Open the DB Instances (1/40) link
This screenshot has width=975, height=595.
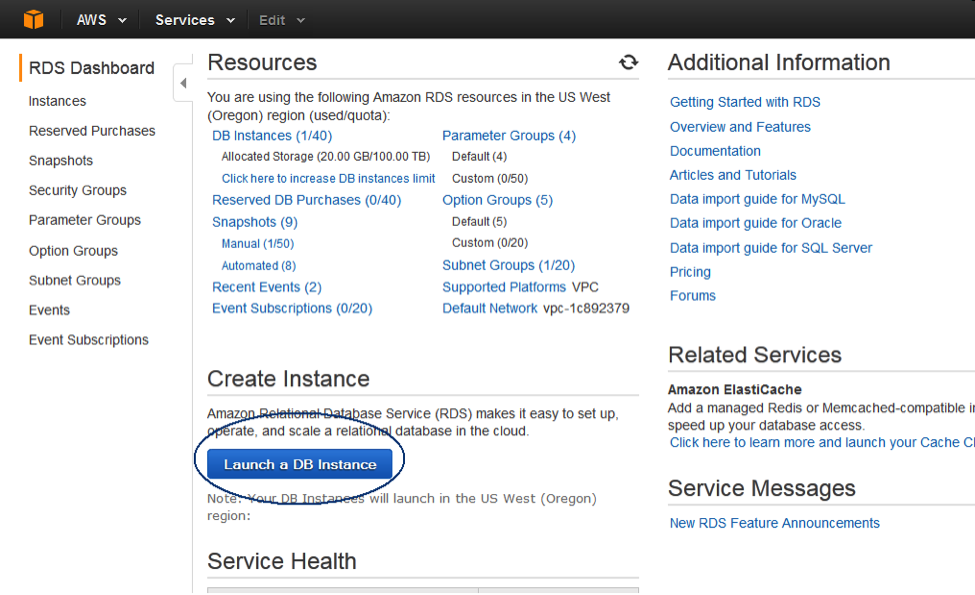[272, 136]
